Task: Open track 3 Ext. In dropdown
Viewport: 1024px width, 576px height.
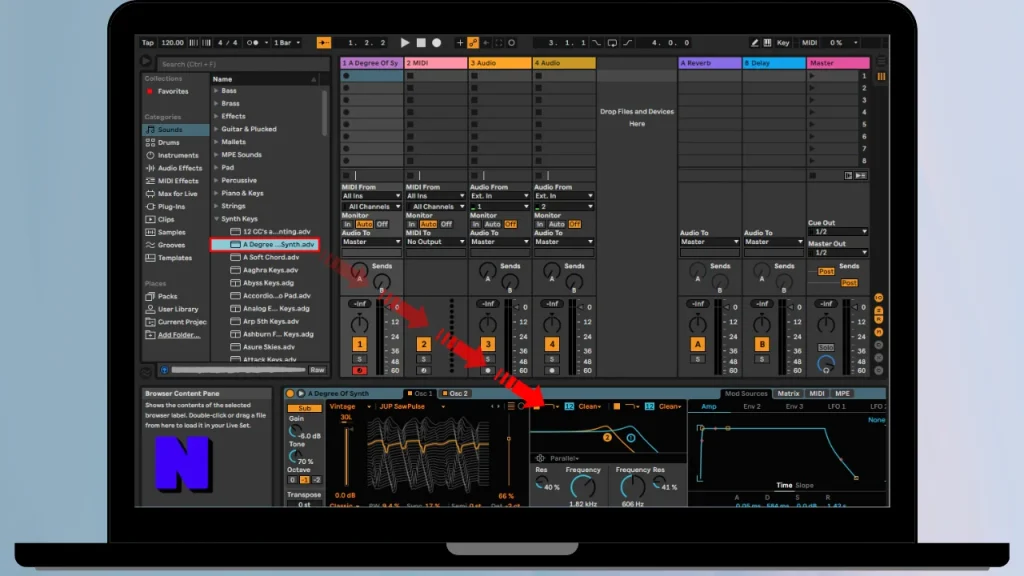Action: coord(500,196)
